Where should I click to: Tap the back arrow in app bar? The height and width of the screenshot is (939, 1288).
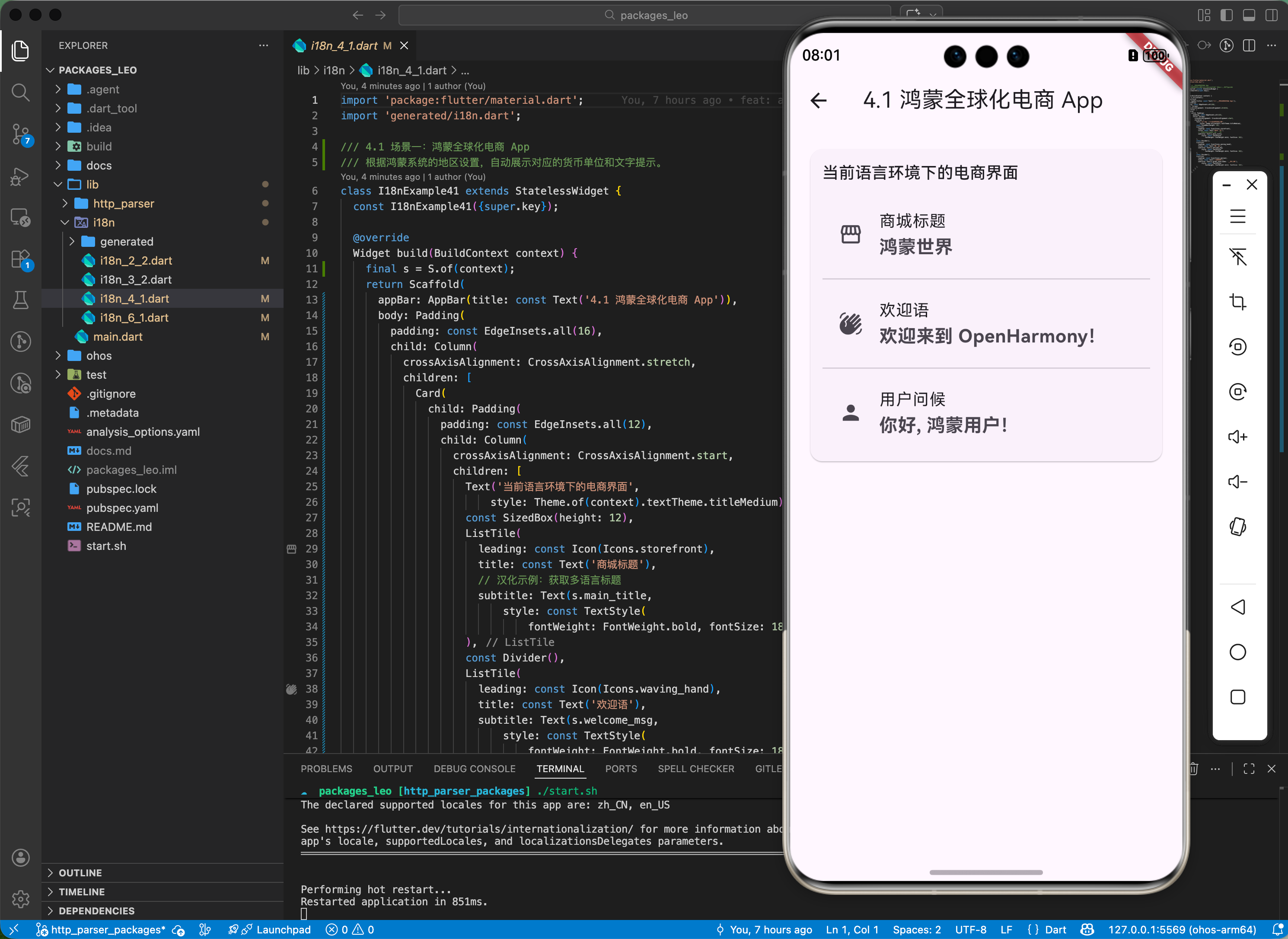tap(818, 101)
